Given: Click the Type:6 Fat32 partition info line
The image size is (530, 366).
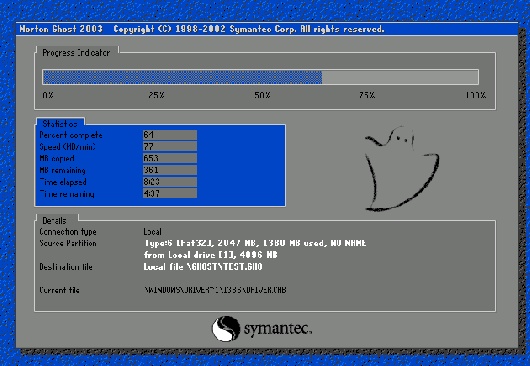Looking at the screenshot, I should (x=255, y=243).
